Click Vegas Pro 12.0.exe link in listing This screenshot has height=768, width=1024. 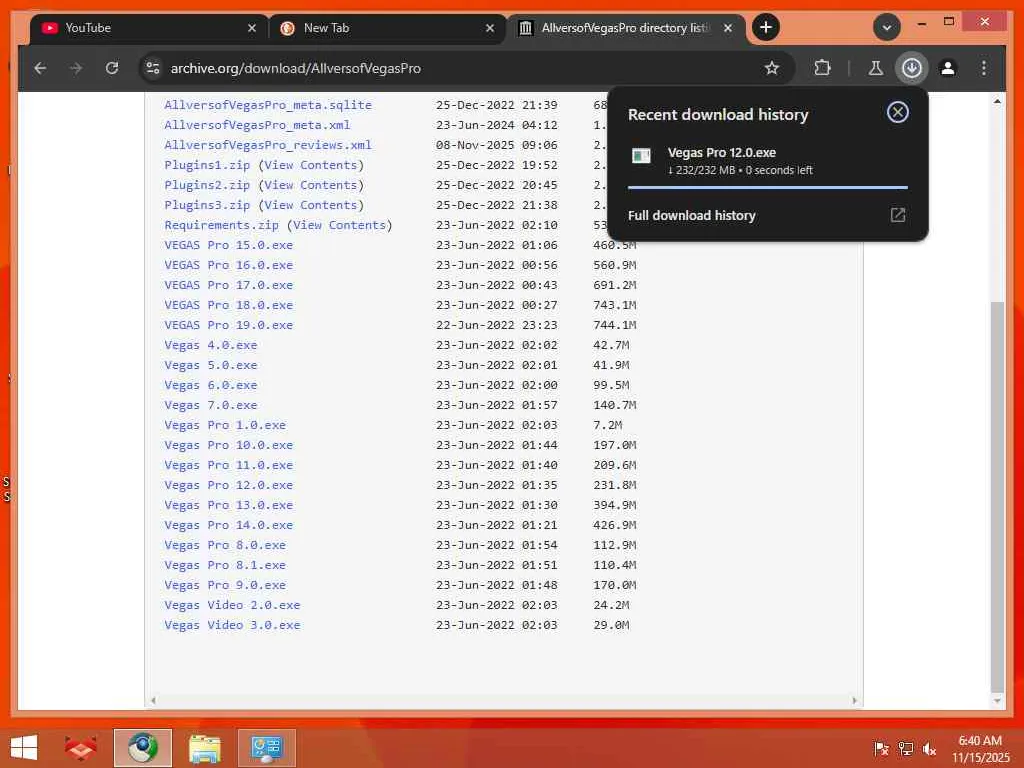click(229, 485)
